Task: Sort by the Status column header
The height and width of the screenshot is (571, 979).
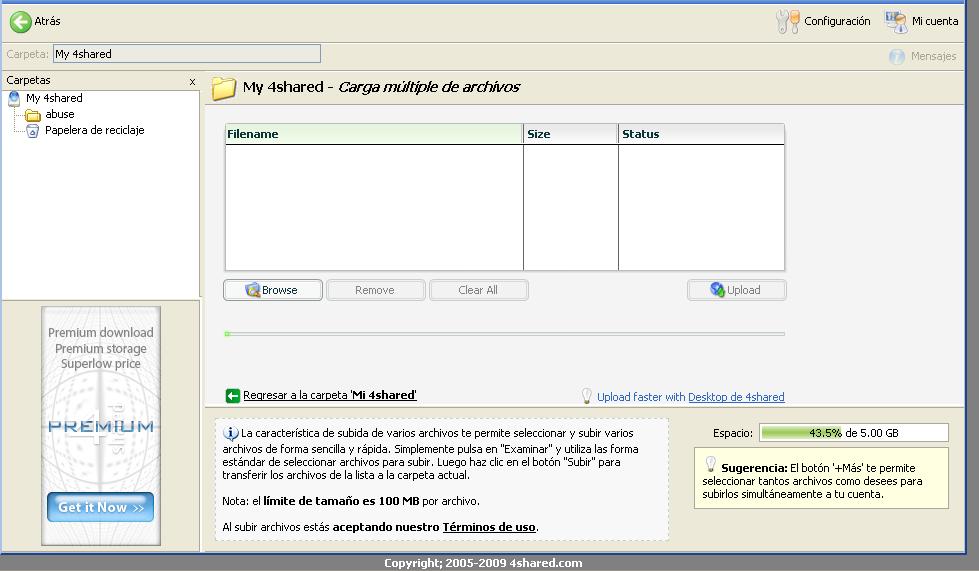Action: pyautogui.click(x=701, y=134)
